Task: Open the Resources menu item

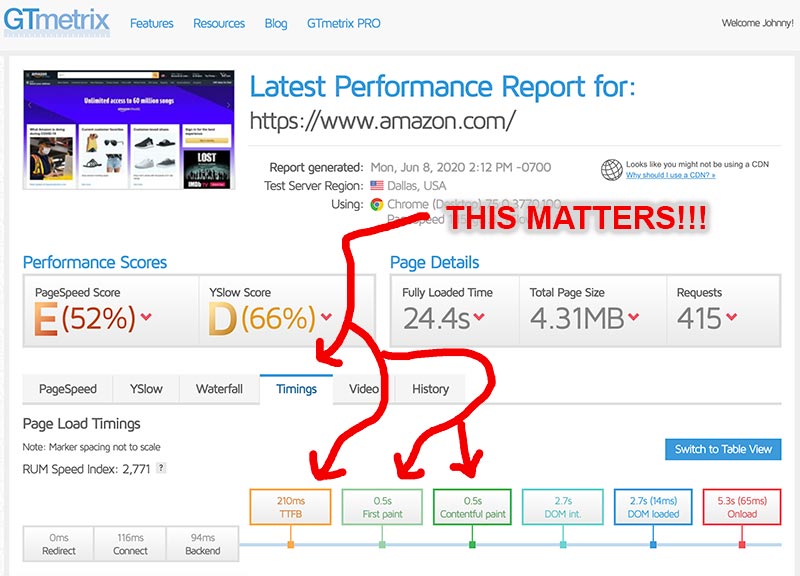Action: click(218, 23)
